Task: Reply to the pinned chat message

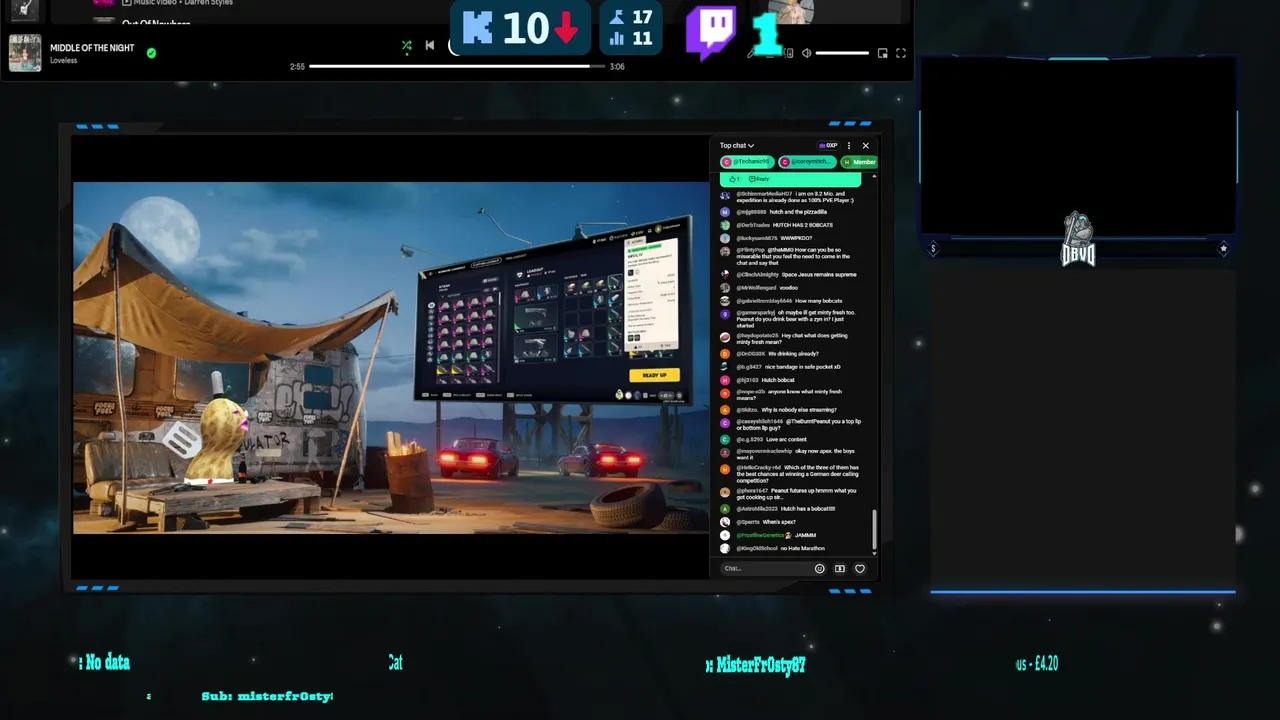Action: pos(759,179)
